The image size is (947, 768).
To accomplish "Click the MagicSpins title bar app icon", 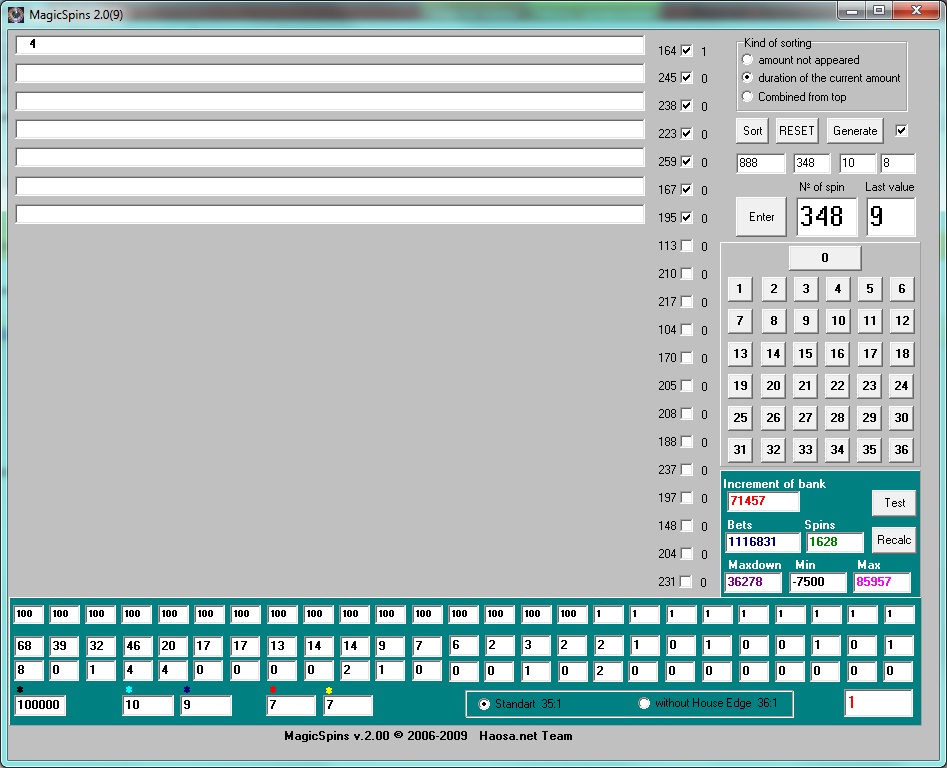I will tap(16, 14).
